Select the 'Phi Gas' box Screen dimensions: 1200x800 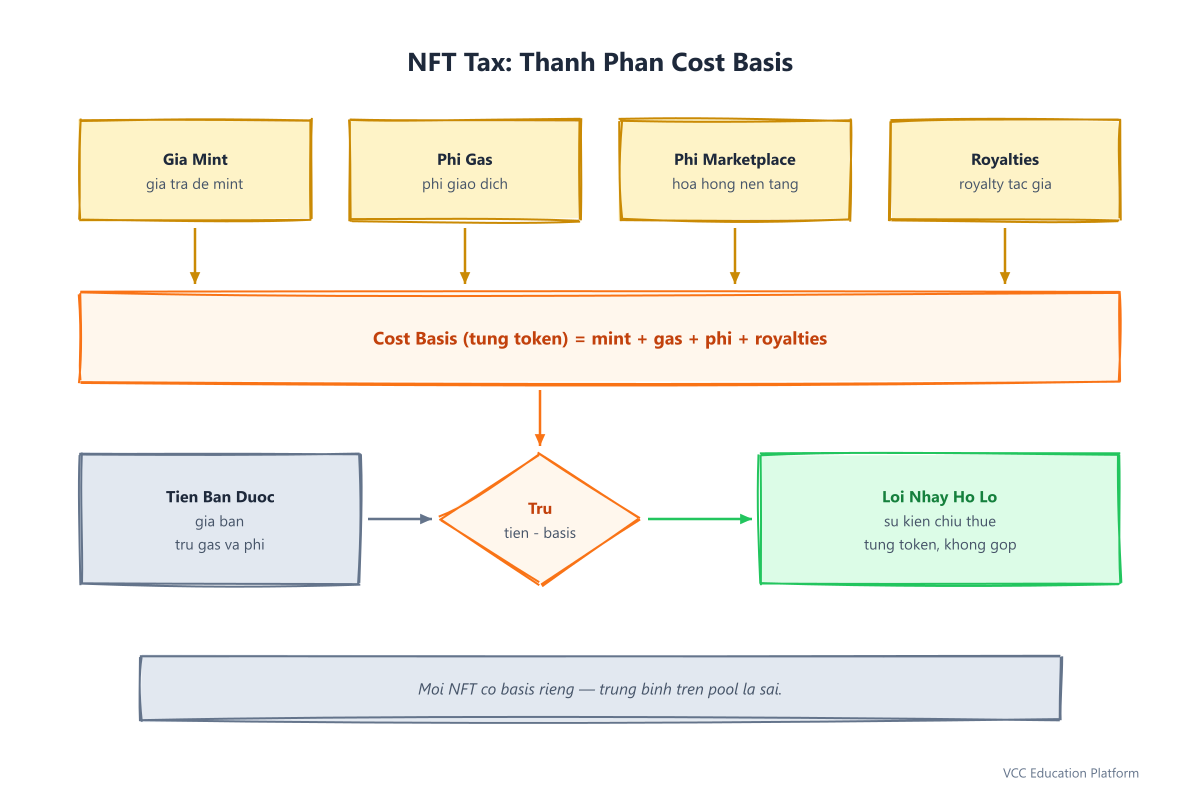(465, 170)
